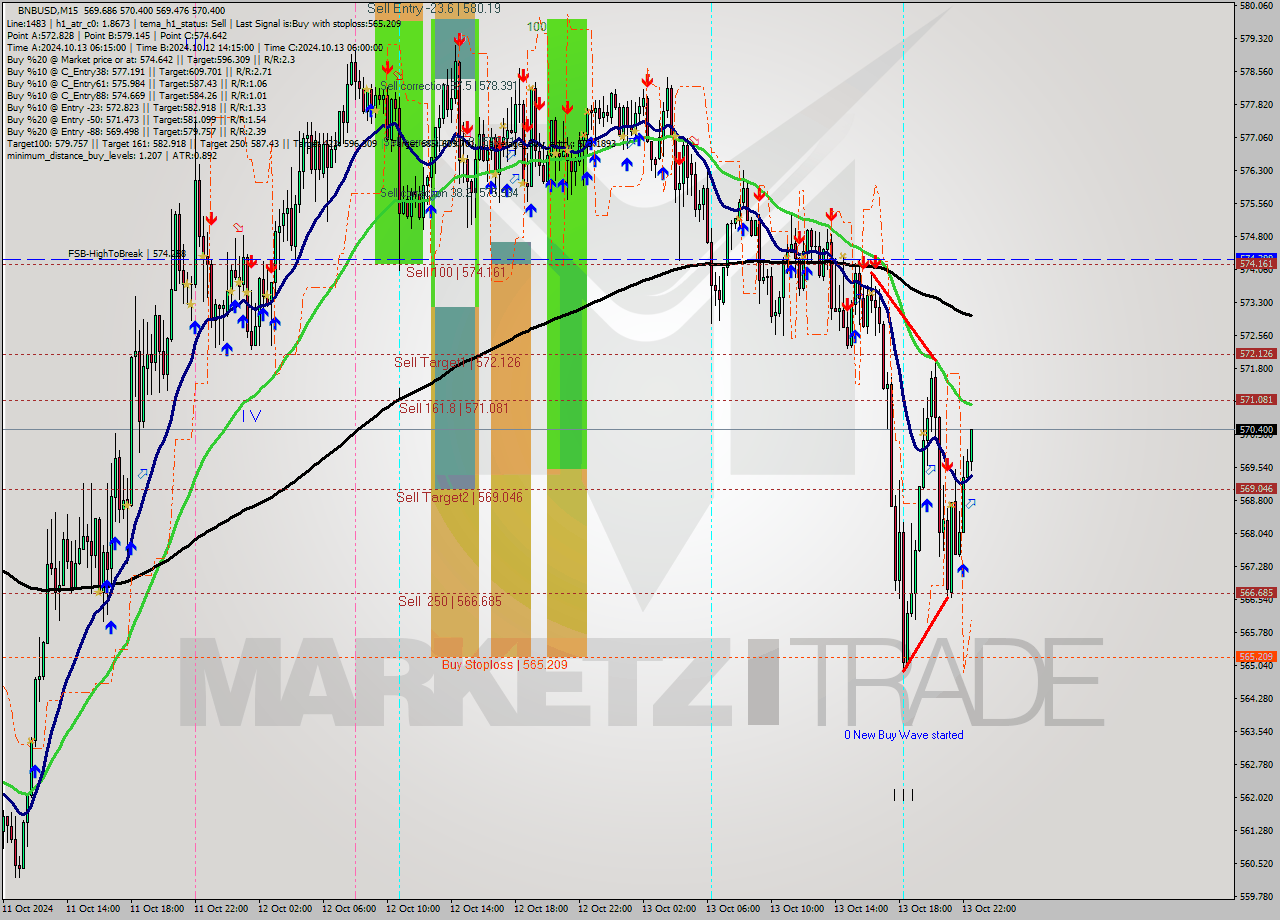
Task: Click the BNBUSD,M15 symbol title
Action: 48,10
